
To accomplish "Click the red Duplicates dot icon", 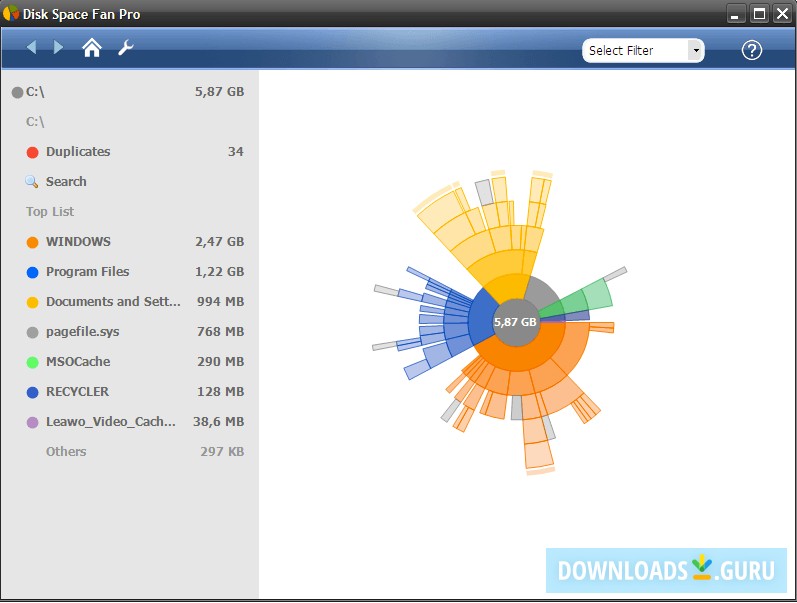I will tap(33, 153).
